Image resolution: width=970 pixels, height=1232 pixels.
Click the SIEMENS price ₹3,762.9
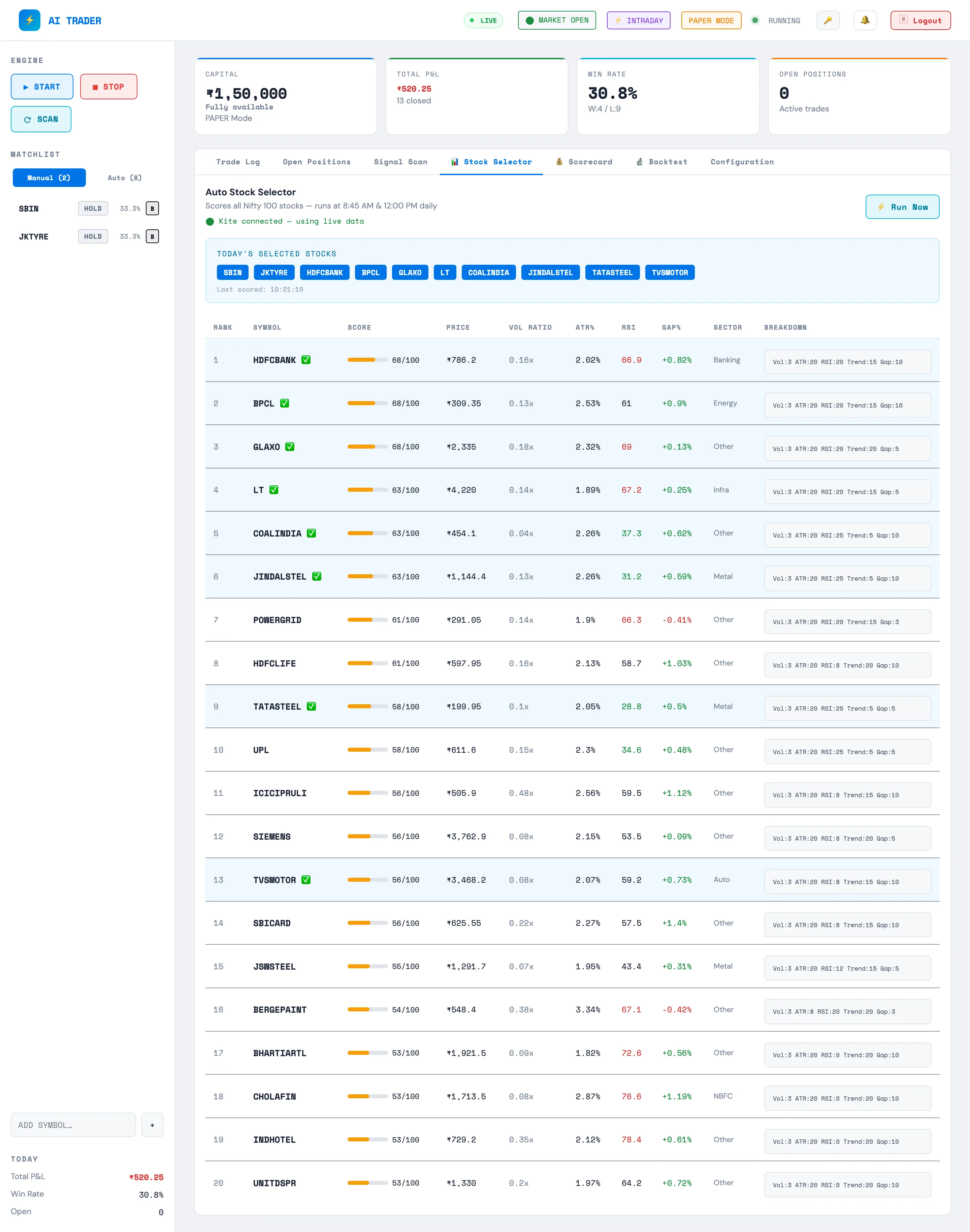pos(466,836)
